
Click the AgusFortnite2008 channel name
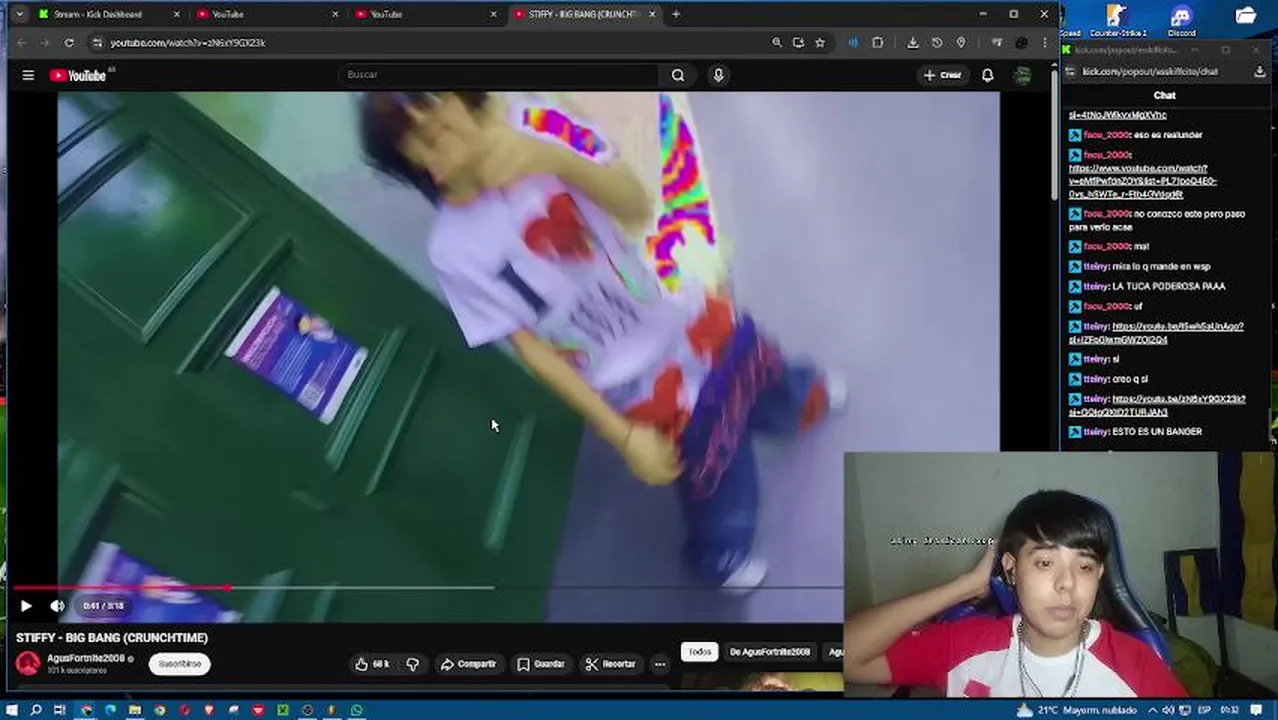coord(86,658)
